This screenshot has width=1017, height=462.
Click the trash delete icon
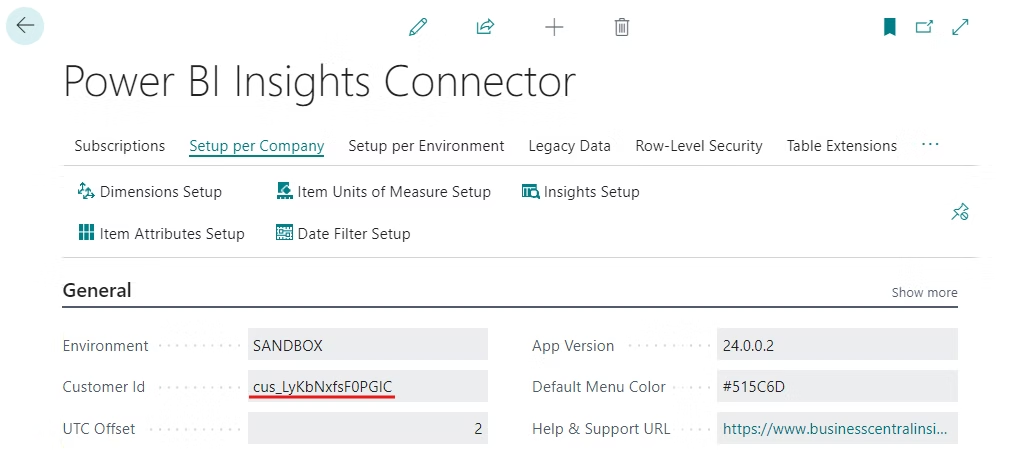coord(621,27)
